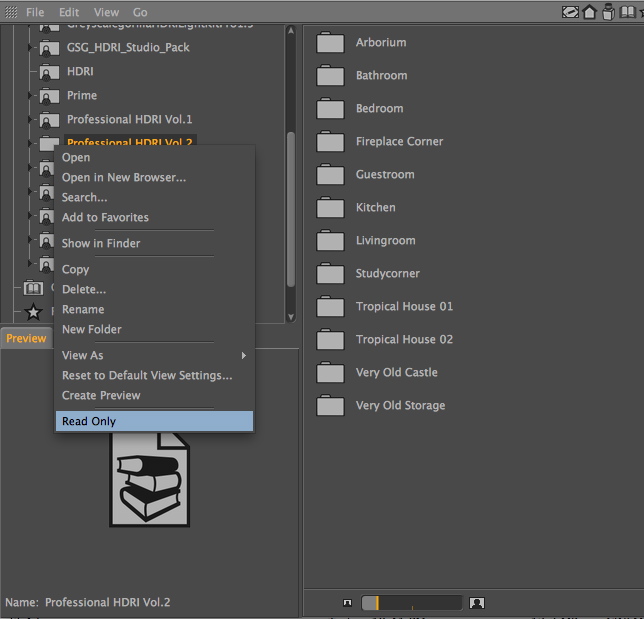Choose Add to Favorites from context menu
The height and width of the screenshot is (619, 644).
[105, 217]
